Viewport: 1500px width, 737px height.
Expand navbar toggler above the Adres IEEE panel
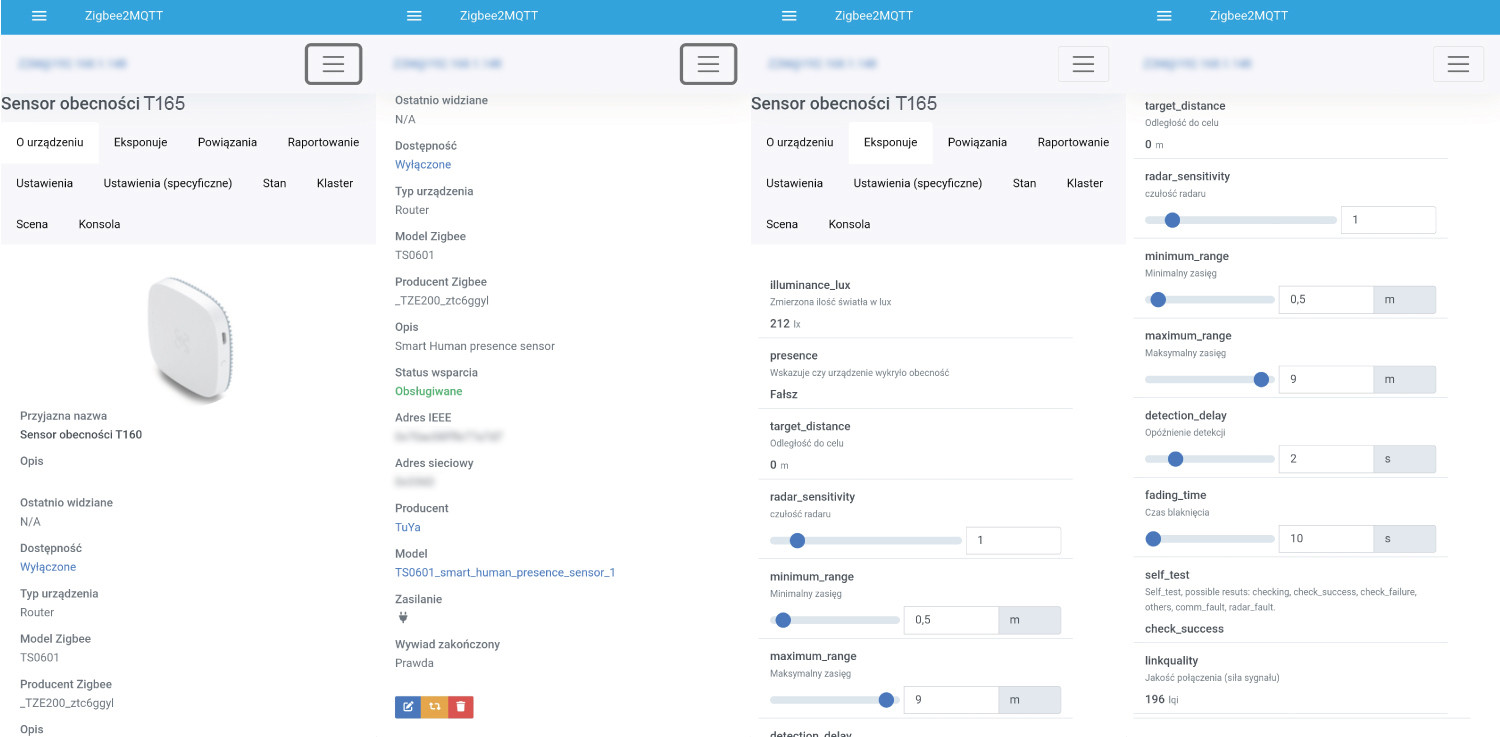(x=708, y=64)
